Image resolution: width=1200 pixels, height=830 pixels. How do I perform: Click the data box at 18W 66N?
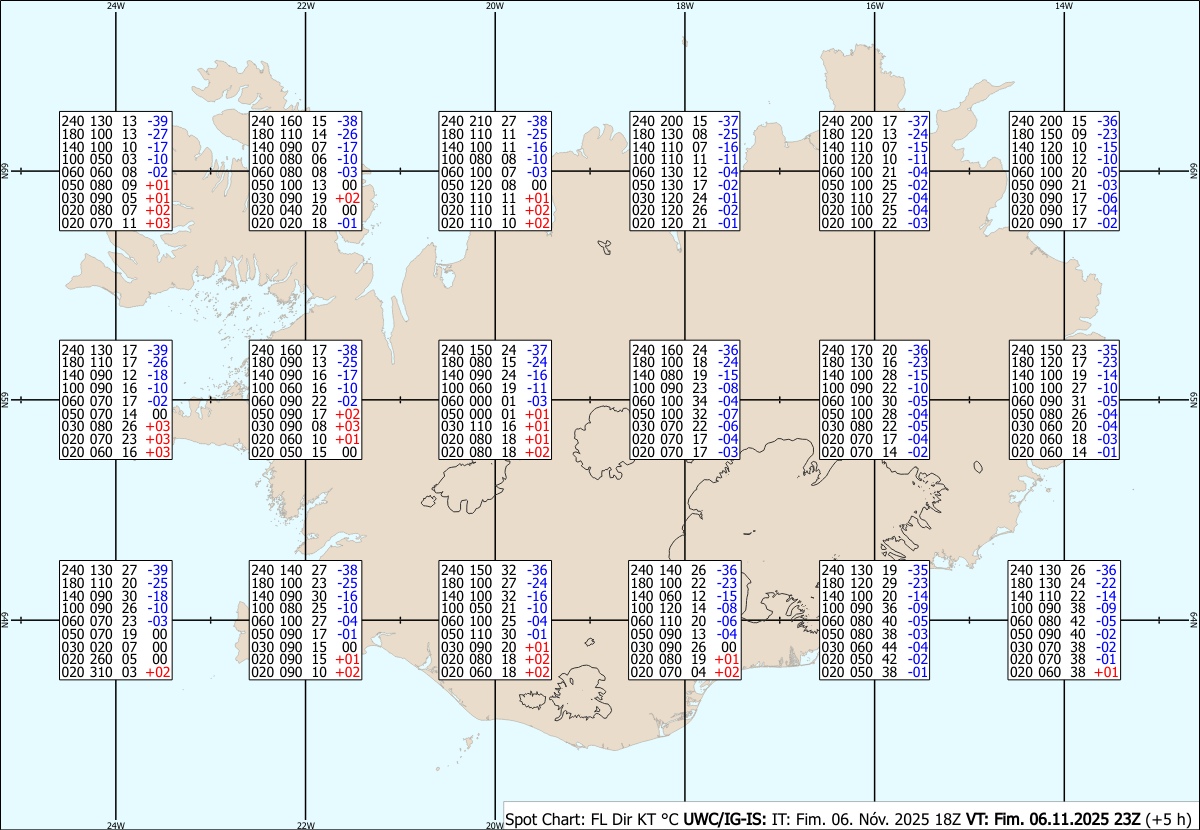point(685,171)
